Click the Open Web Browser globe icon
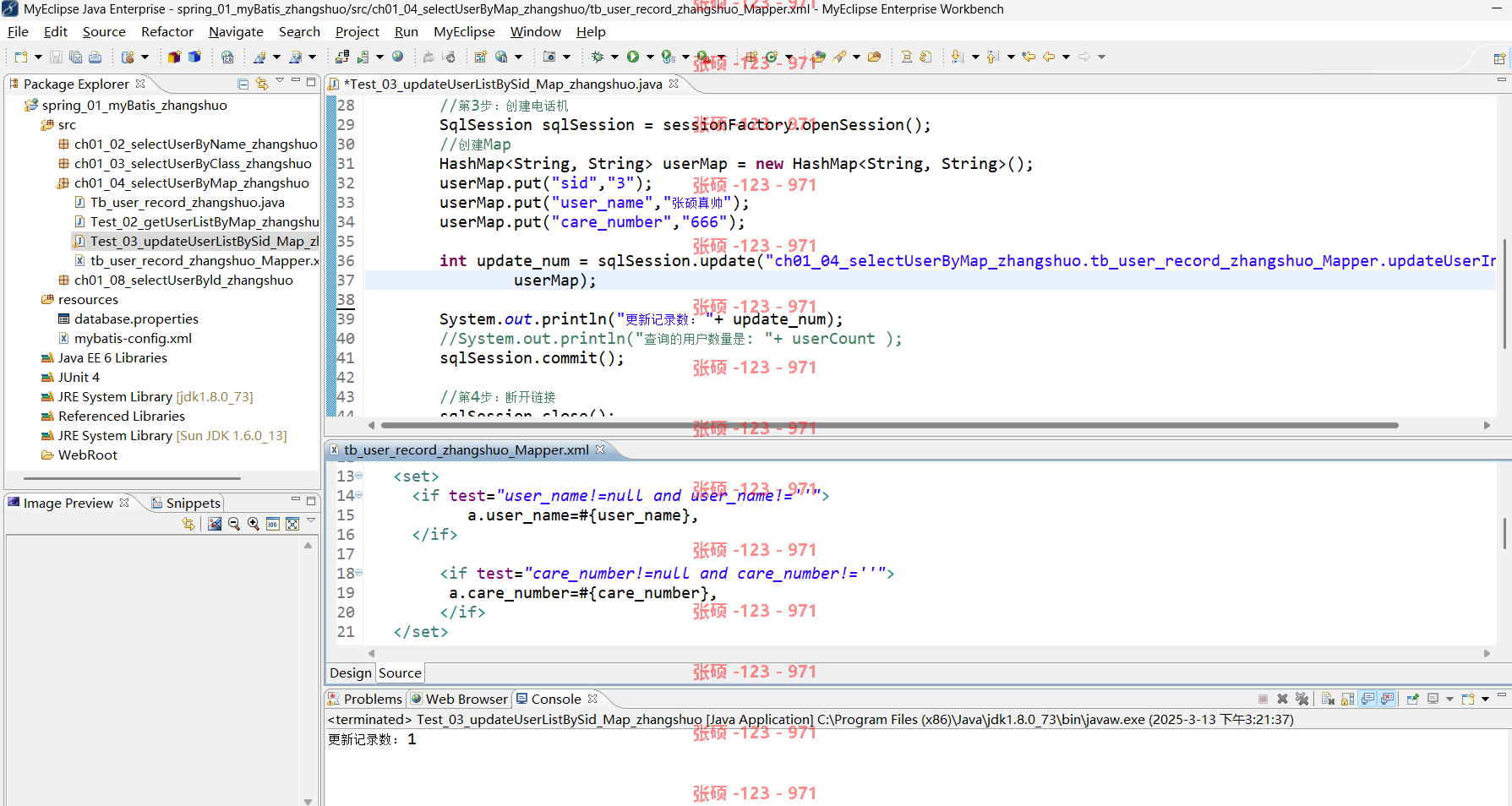Viewport: 1512px width, 806px height. tap(397, 57)
